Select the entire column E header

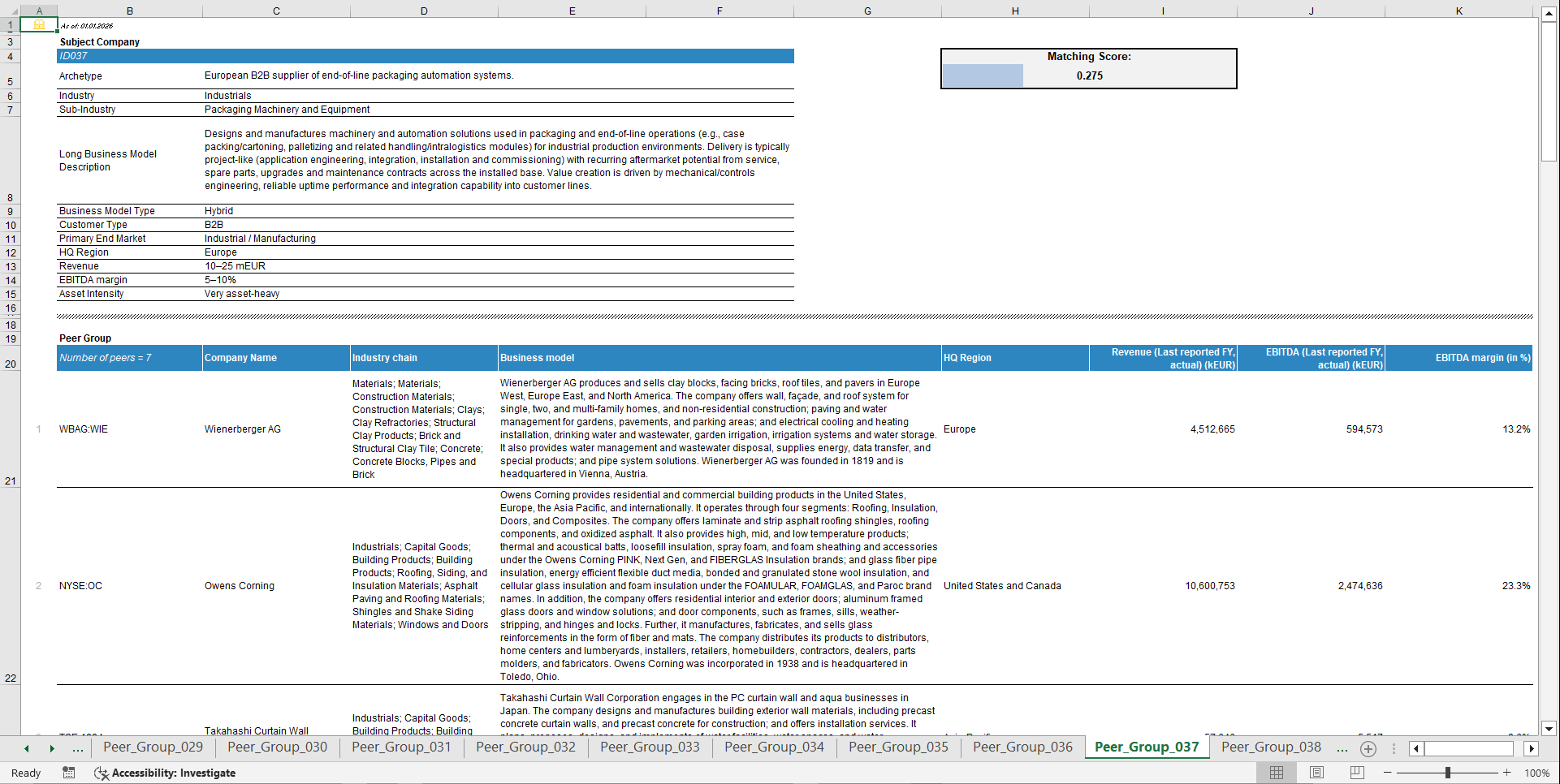tap(573, 11)
